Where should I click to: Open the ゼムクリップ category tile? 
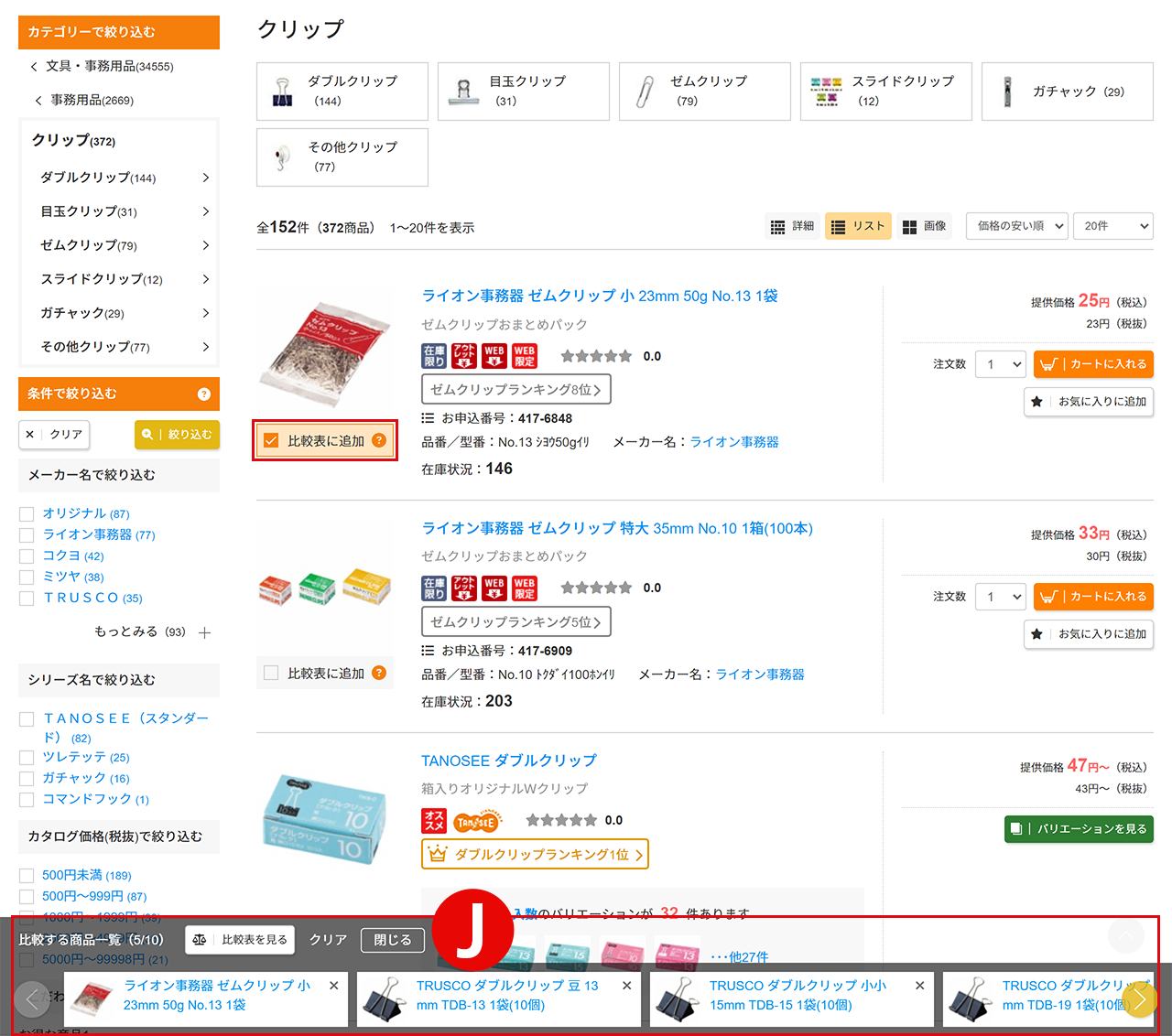(705, 92)
